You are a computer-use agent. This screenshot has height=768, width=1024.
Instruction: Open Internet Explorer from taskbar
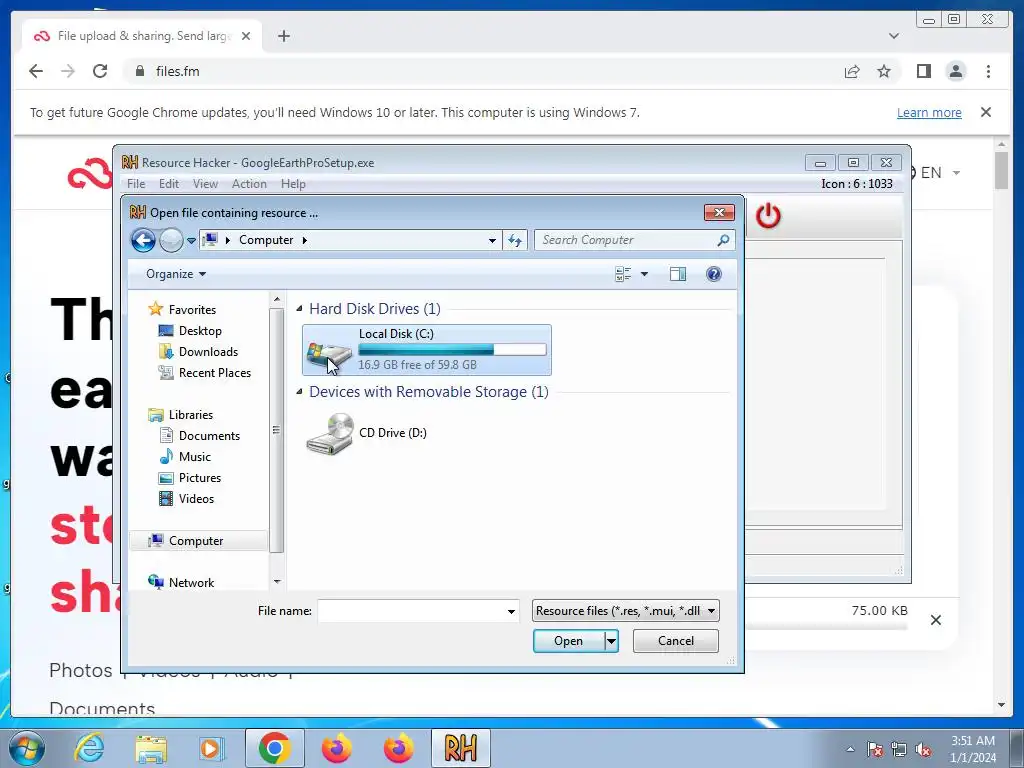click(89, 748)
